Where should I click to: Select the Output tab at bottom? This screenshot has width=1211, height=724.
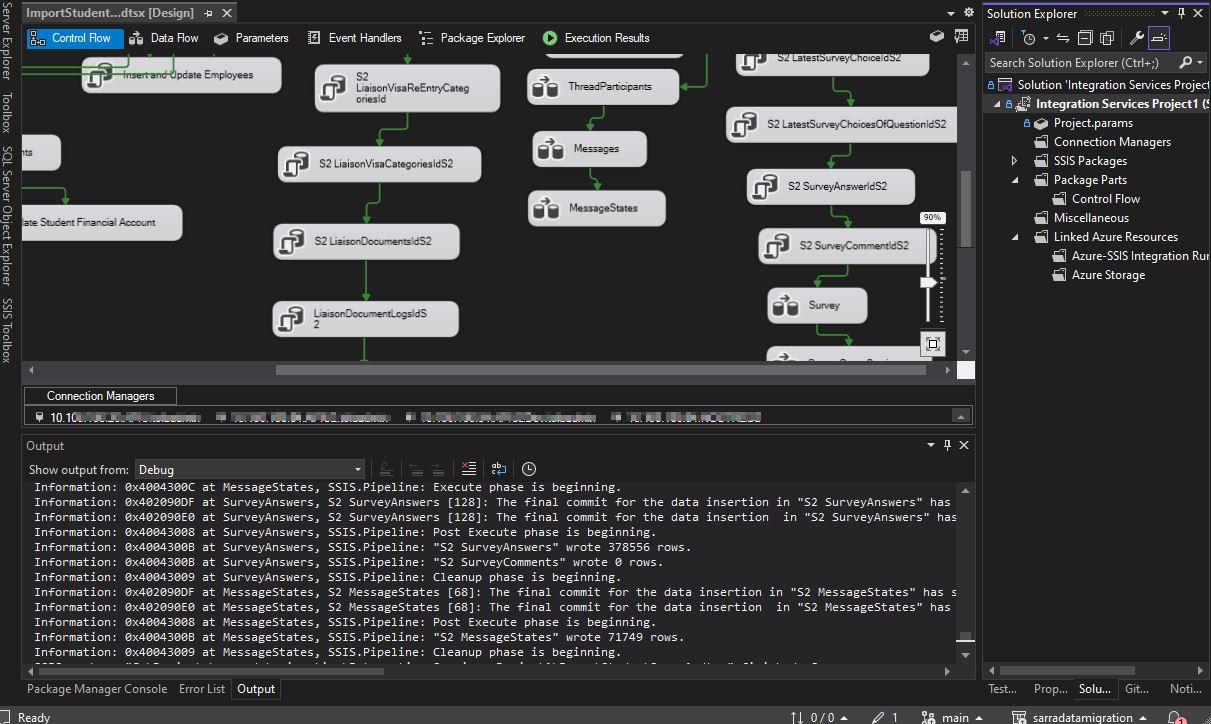click(256, 689)
